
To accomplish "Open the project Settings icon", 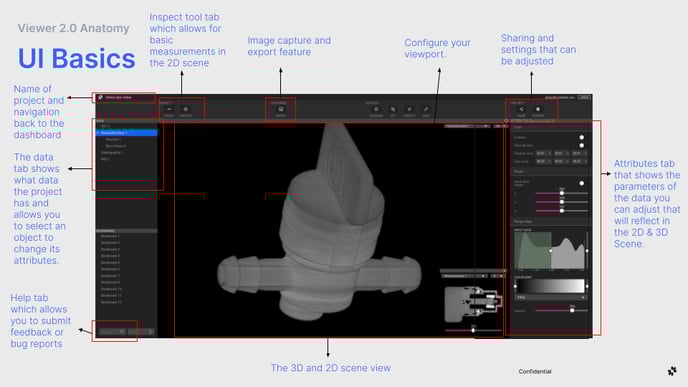I will pos(538,110).
